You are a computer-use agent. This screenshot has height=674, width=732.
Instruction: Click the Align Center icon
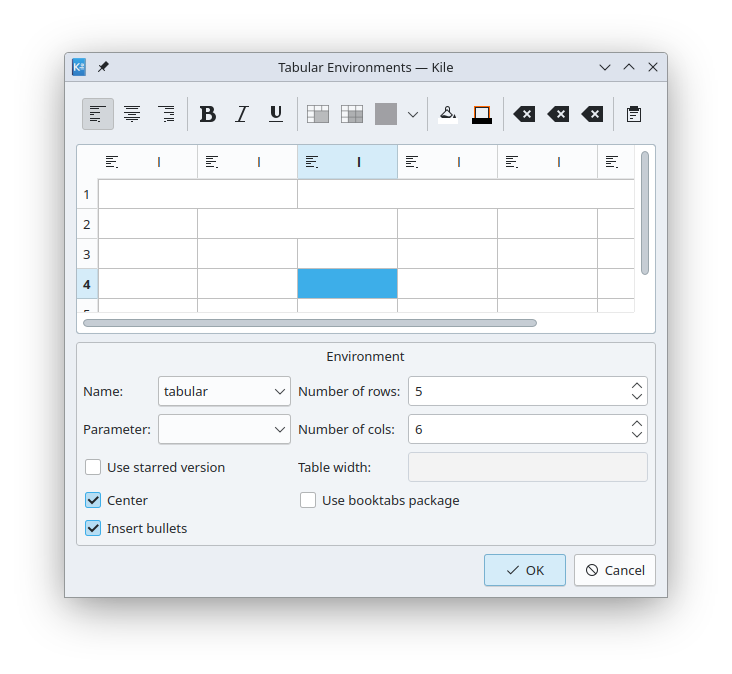point(132,114)
